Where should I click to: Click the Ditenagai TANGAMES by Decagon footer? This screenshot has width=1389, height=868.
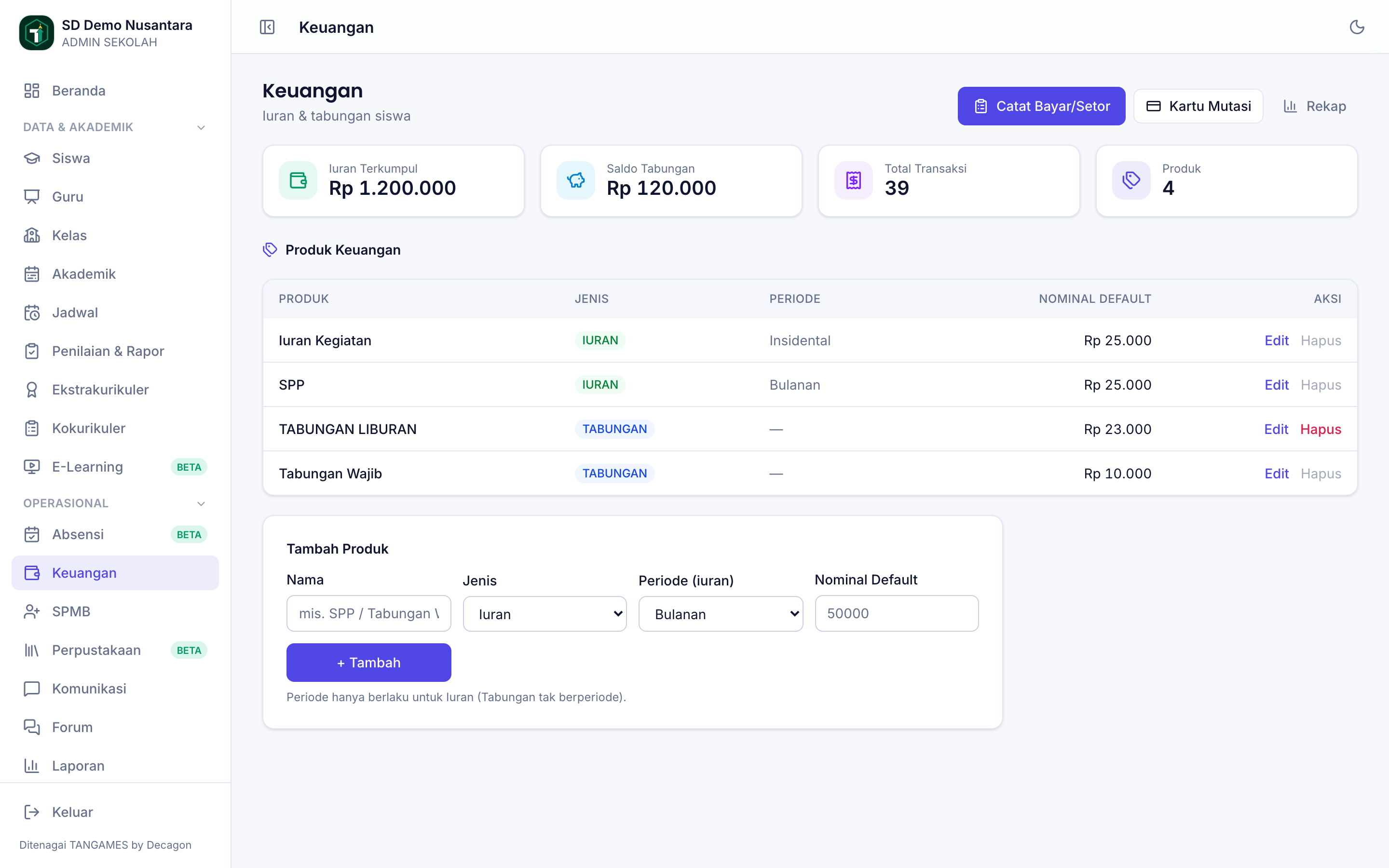pos(105,845)
